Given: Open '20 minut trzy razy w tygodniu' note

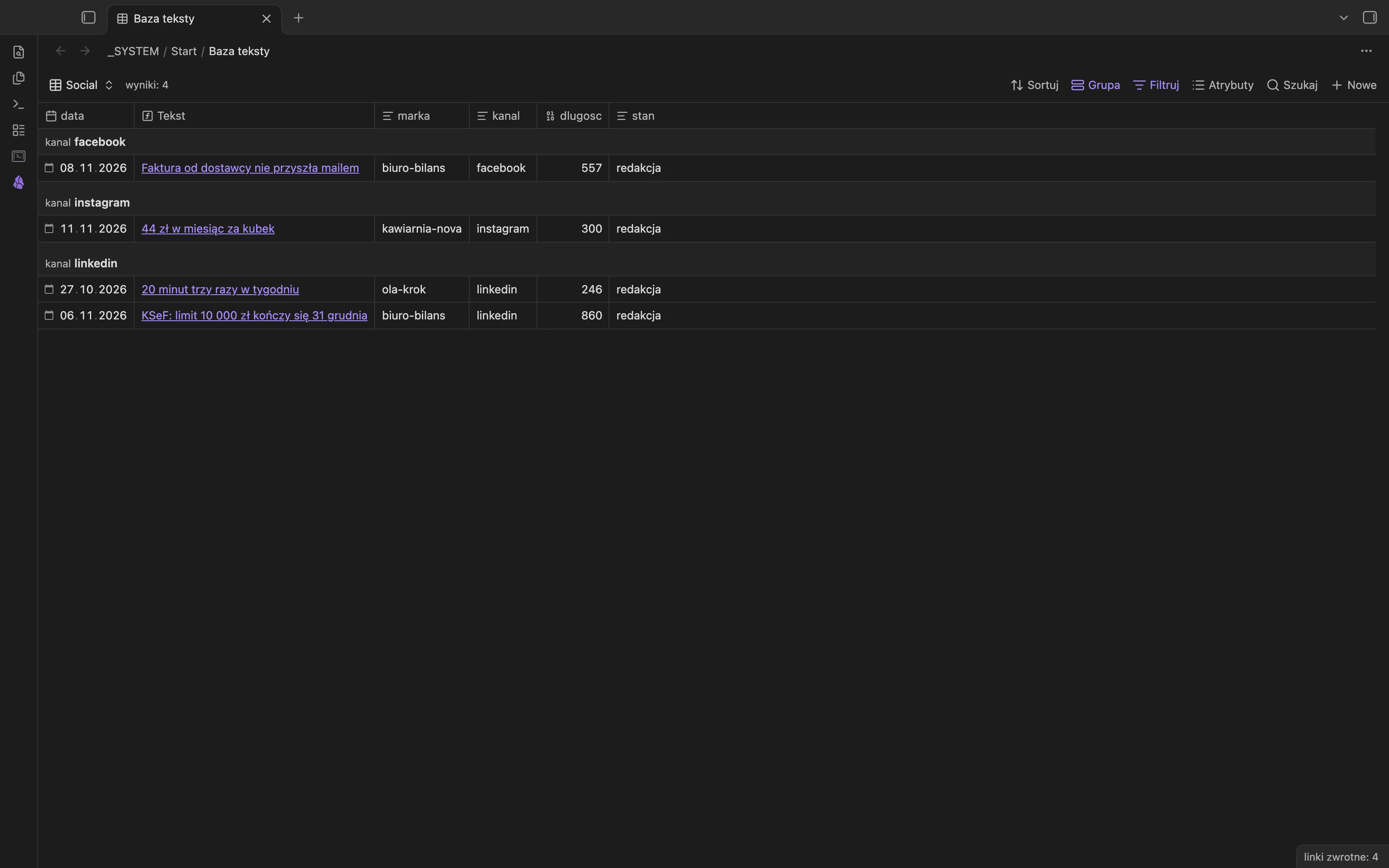Looking at the screenshot, I should click(x=220, y=289).
